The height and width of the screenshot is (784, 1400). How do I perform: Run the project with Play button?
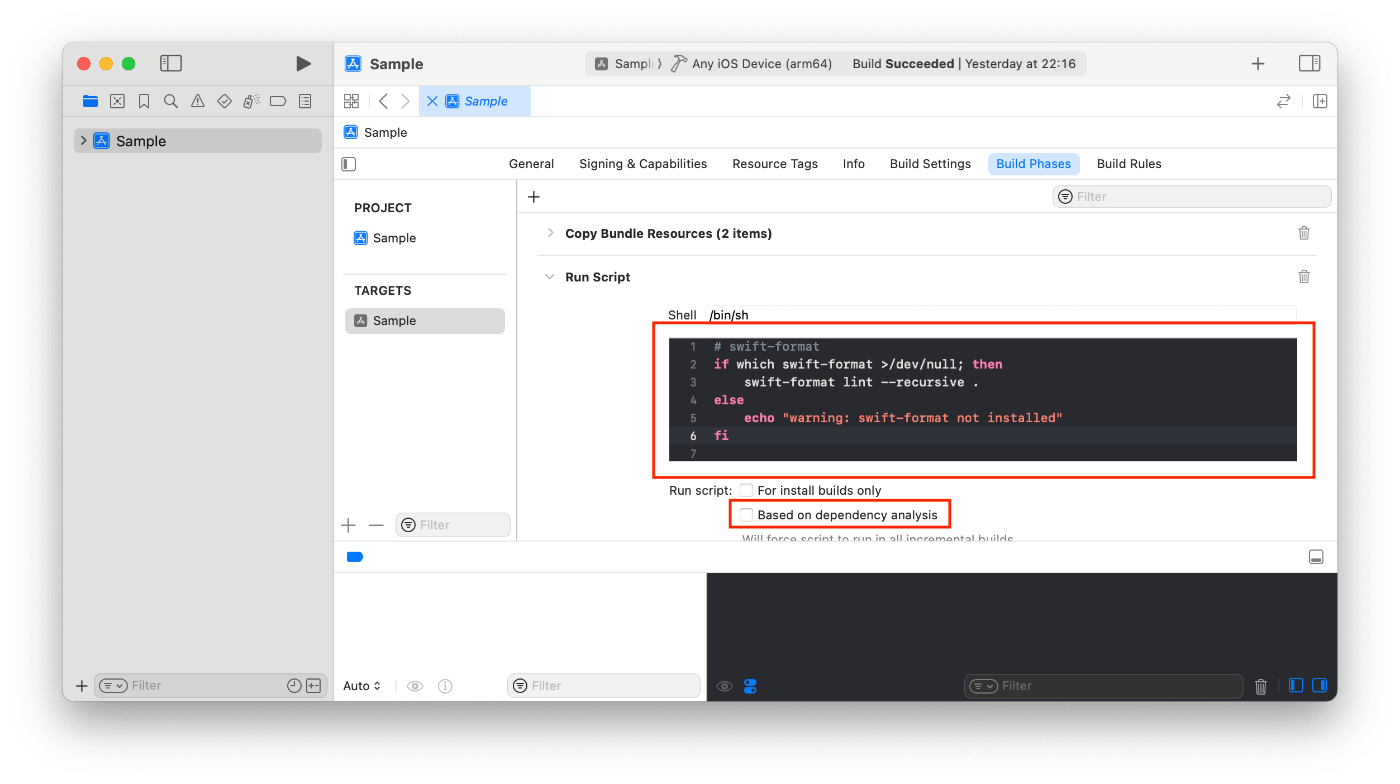[303, 63]
